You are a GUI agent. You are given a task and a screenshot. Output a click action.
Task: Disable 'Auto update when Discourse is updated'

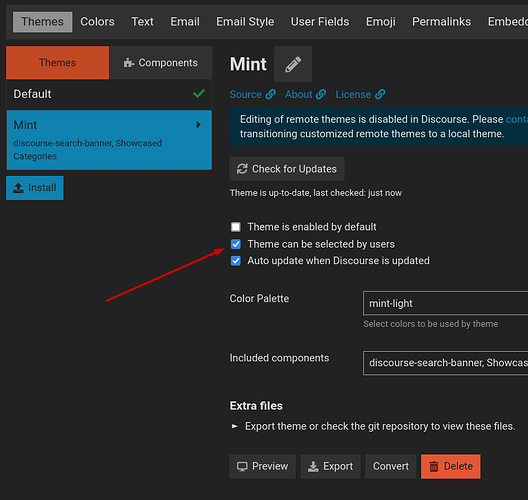[236, 261]
